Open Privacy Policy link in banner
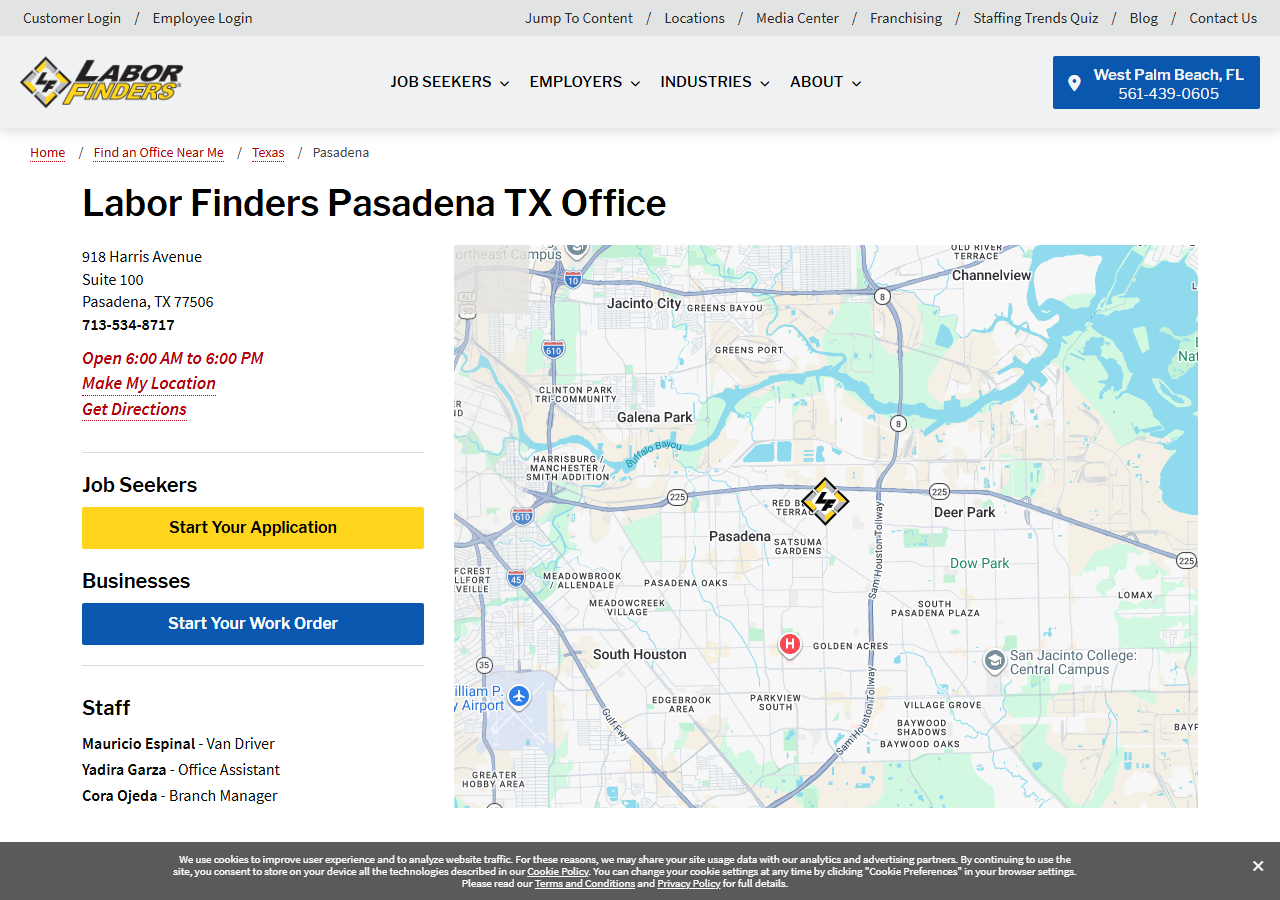1280x900 pixels. tap(688, 884)
